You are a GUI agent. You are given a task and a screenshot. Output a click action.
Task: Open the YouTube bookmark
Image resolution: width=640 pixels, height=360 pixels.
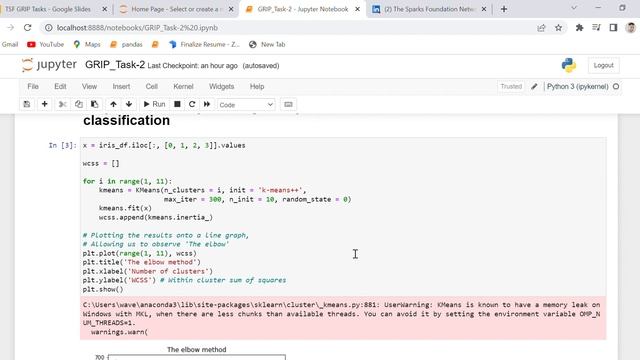[45, 44]
